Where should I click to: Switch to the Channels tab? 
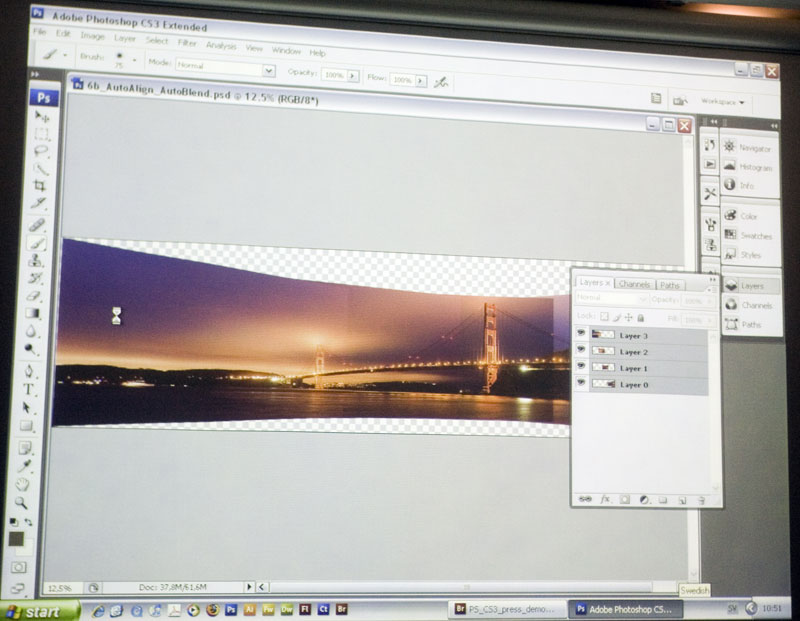pyautogui.click(x=634, y=284)
